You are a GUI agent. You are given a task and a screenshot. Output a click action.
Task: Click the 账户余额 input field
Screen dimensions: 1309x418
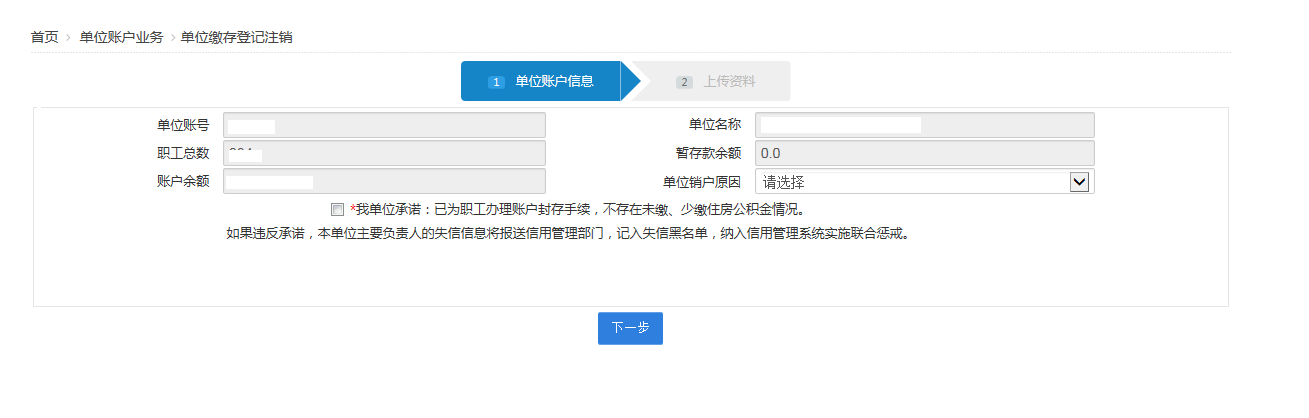384,181
